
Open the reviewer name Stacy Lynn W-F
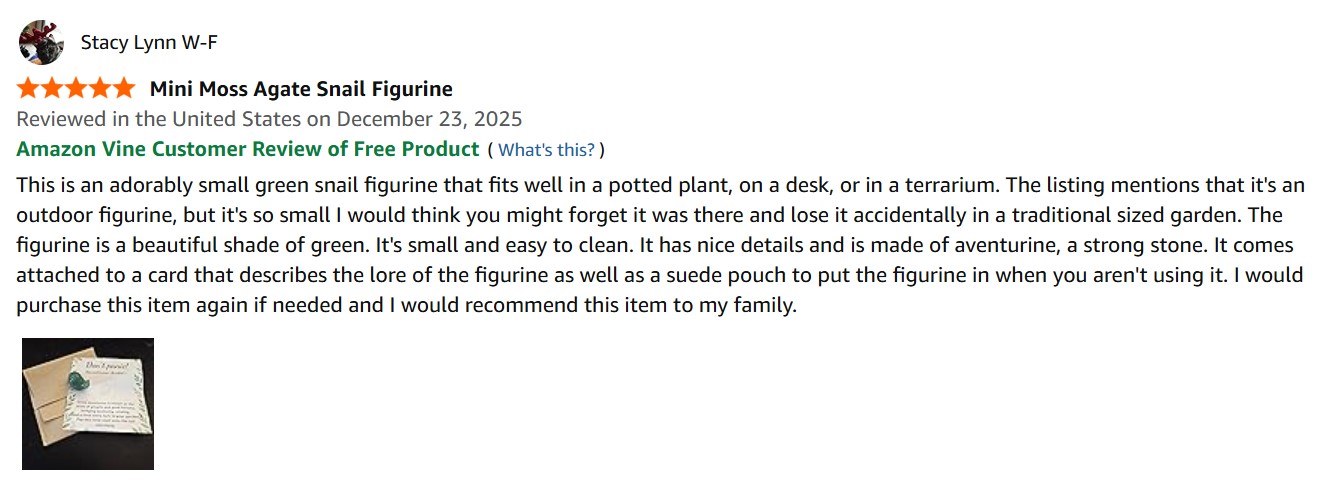(x=149, y=42)
